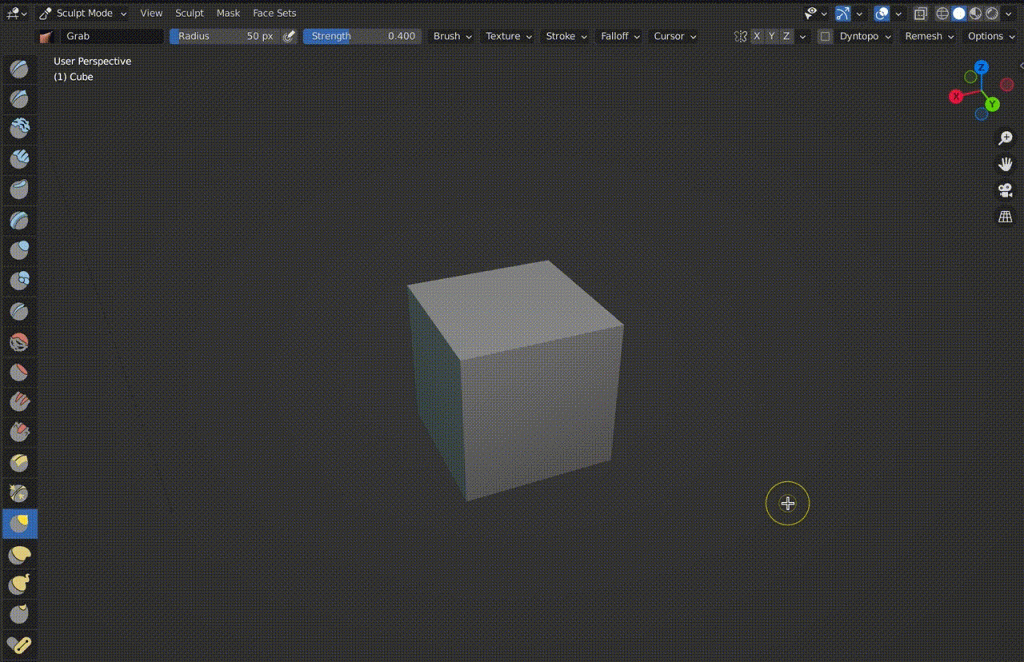Open the Dyntopo dropdown
Image resolution: width=1024 pixels, height=662 pixels.
(862, 36)
